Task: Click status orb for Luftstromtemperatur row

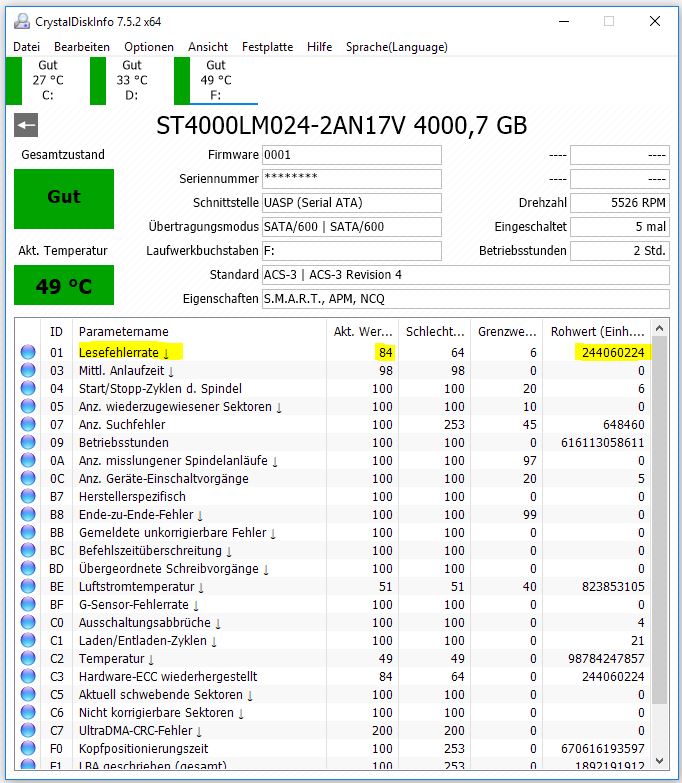Action: point(28,586)
